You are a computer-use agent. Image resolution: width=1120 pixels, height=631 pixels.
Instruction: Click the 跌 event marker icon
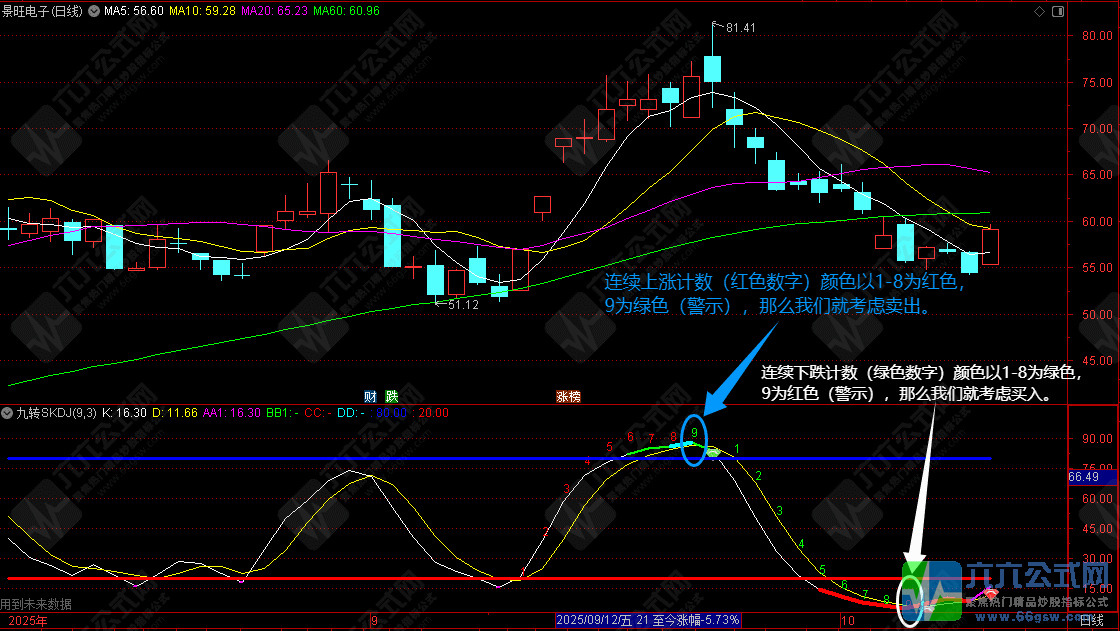392,395
